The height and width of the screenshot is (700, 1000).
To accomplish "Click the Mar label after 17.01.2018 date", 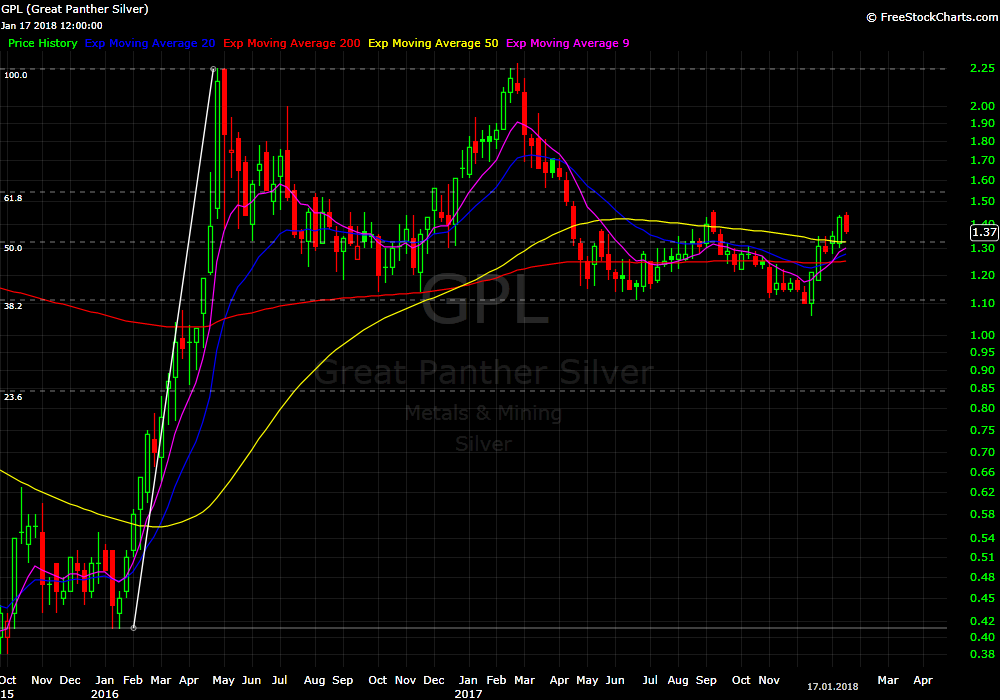I will pyautogui.click(x=888, y=680).
